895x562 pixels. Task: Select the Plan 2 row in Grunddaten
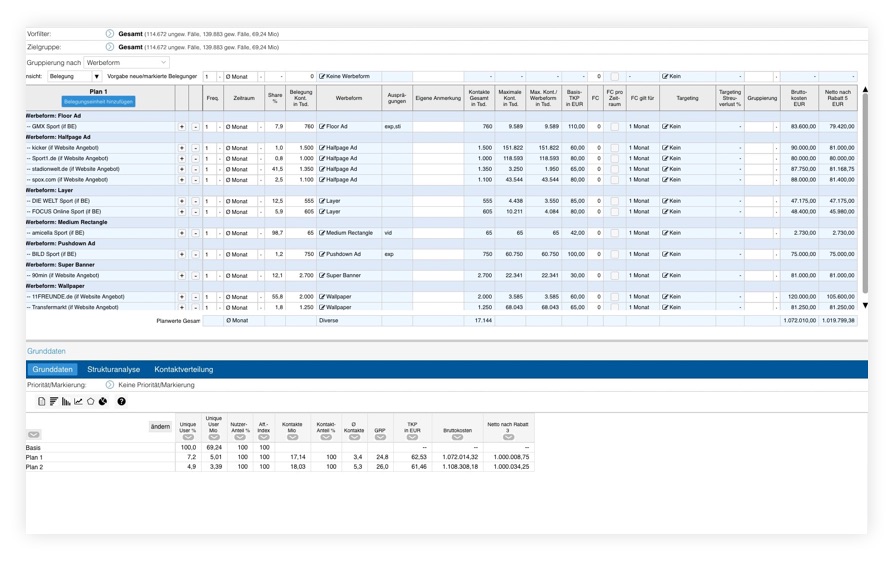pyautogui.click(x=280, y=467)
